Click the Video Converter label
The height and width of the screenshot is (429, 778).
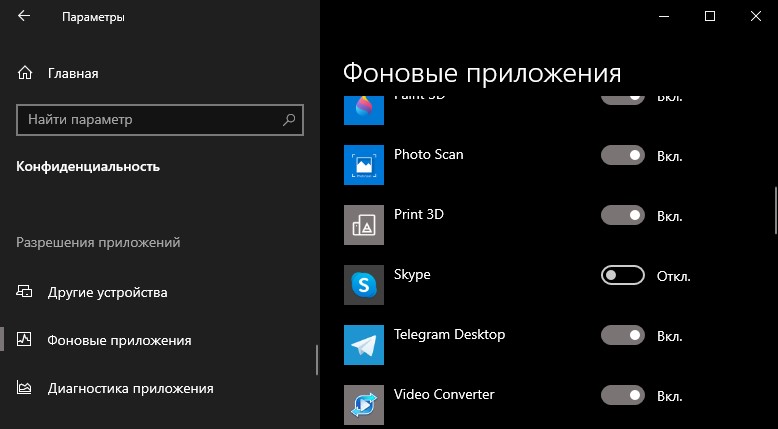pos(444,394)
